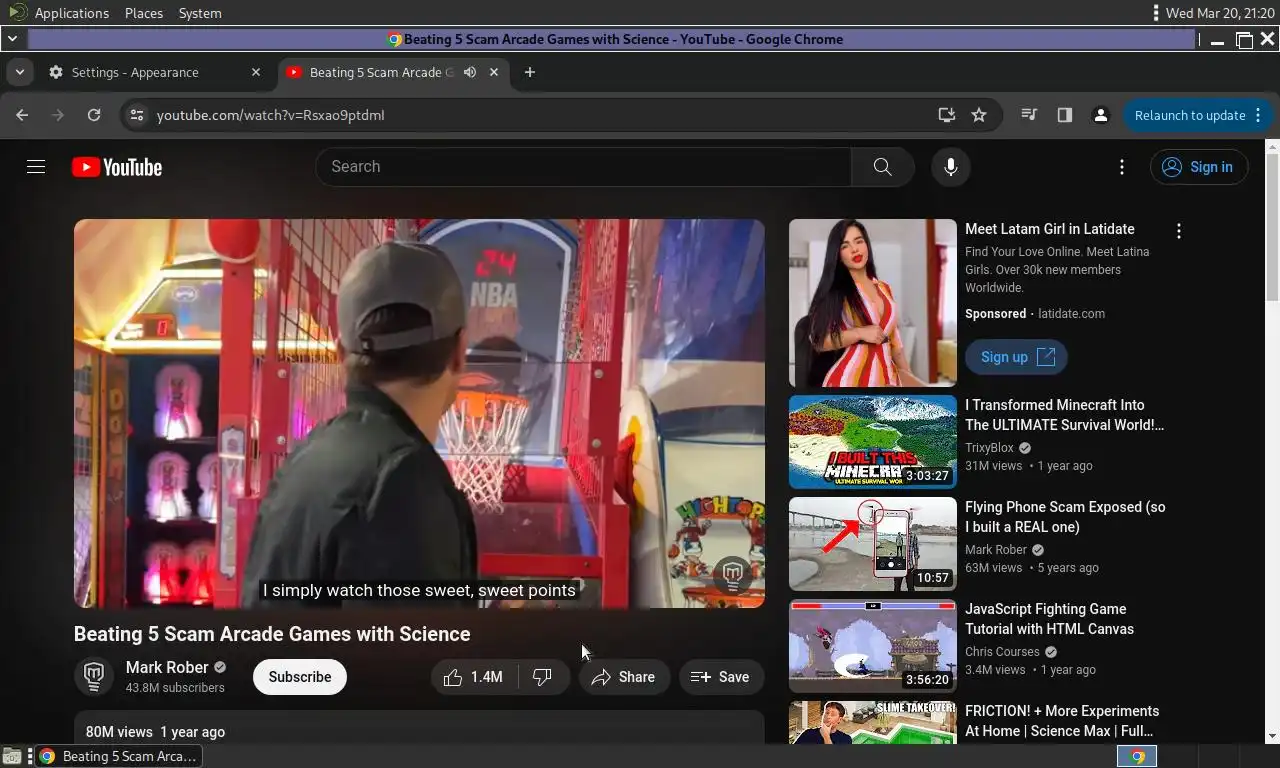Click show desktop icon in taskbar
Image resolution: width=1280 pixels, height=768 pixels.
(11, 756)
